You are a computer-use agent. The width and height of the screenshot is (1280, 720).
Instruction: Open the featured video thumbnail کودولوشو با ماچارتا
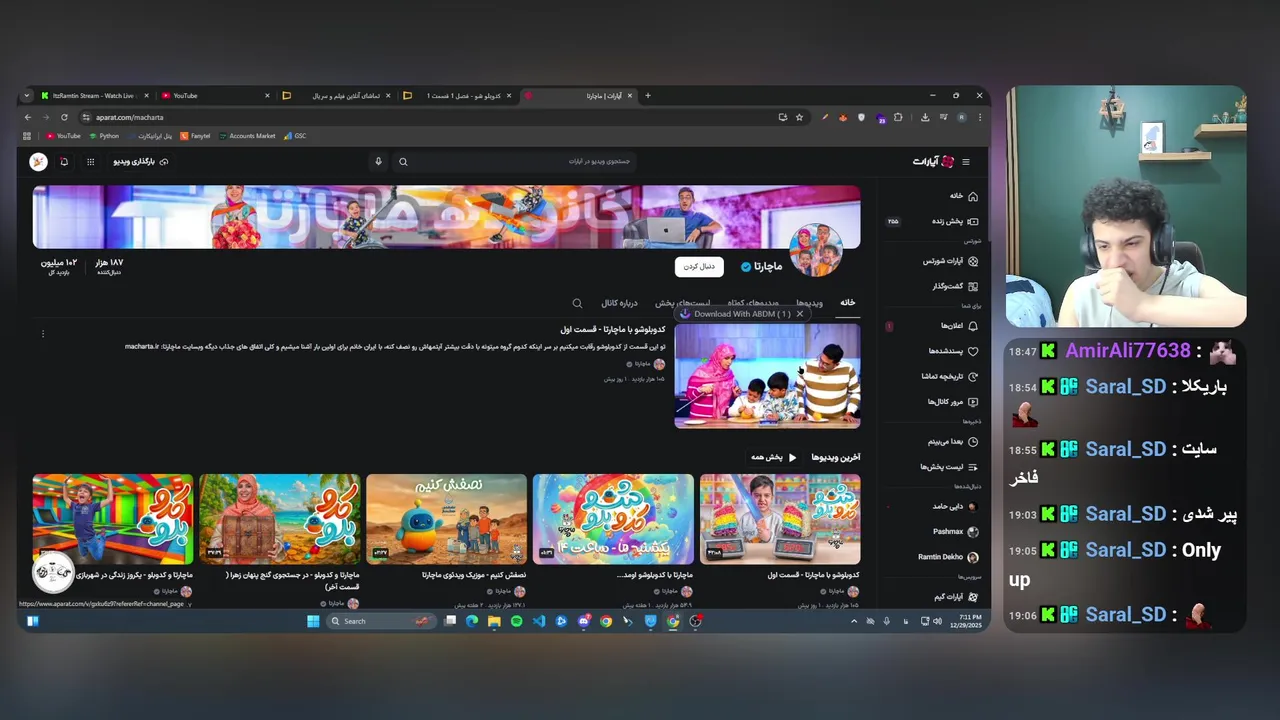[x=767, y=376]
